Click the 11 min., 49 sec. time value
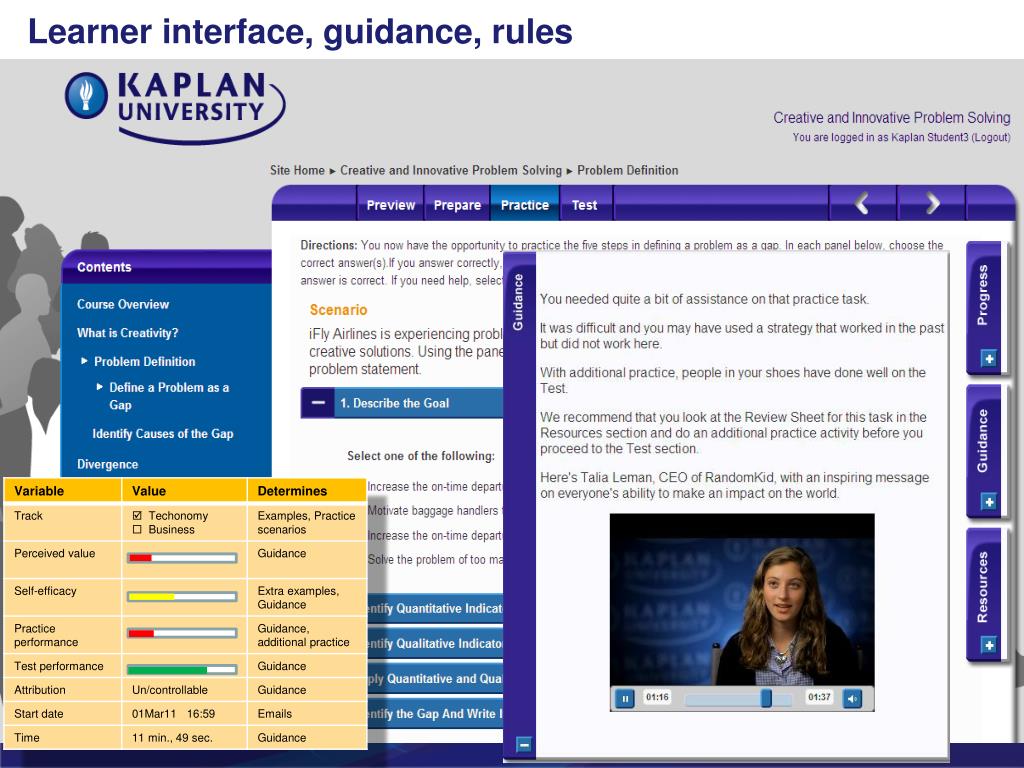 pos(172,738)
